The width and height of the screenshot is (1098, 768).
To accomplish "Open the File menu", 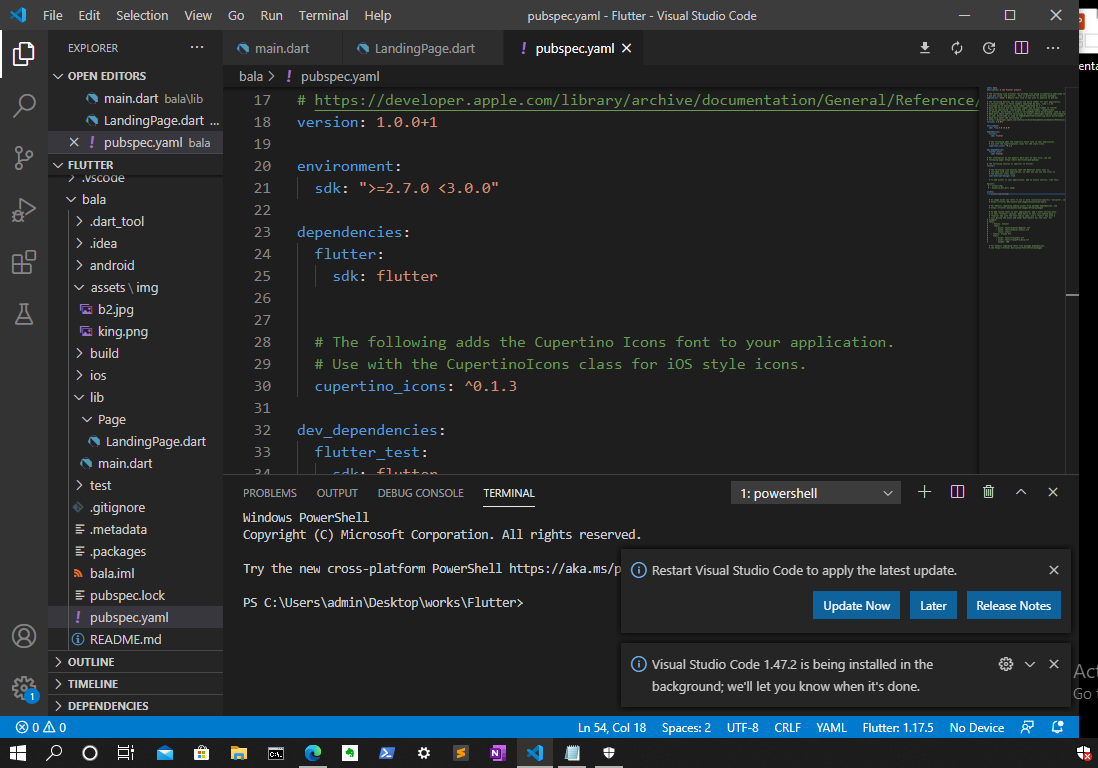I will tap(53, 15).
